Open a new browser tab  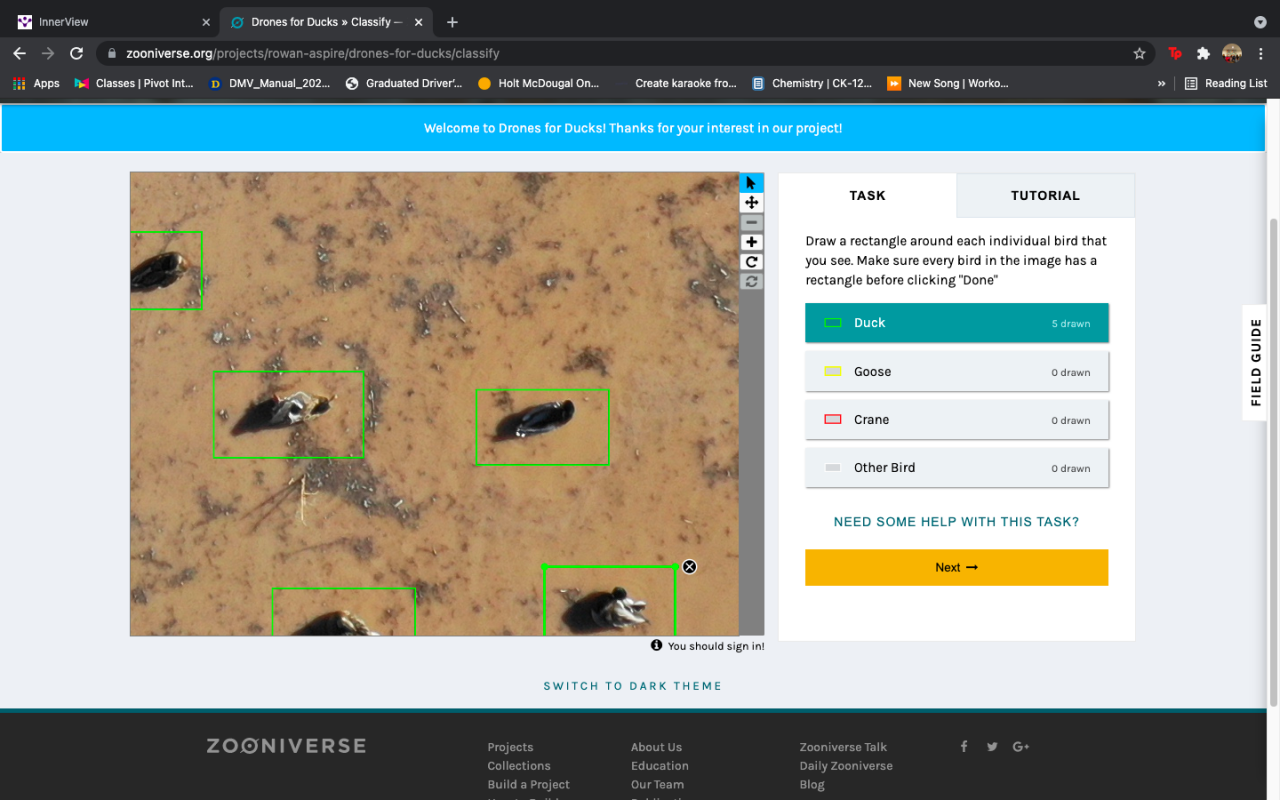click(x=452, y=22)
